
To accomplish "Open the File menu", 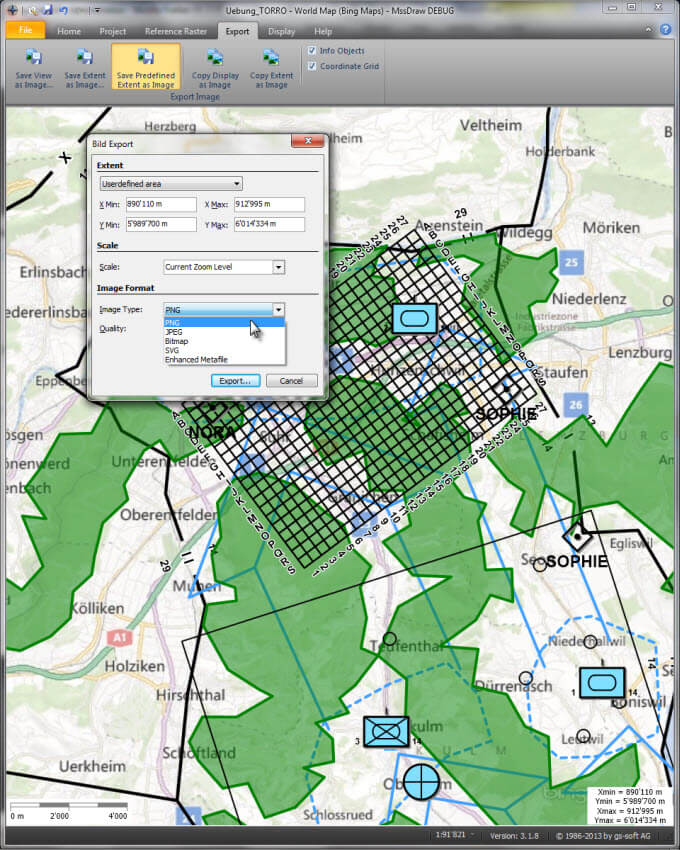I will pyautogui.click(x=25, y=30).
